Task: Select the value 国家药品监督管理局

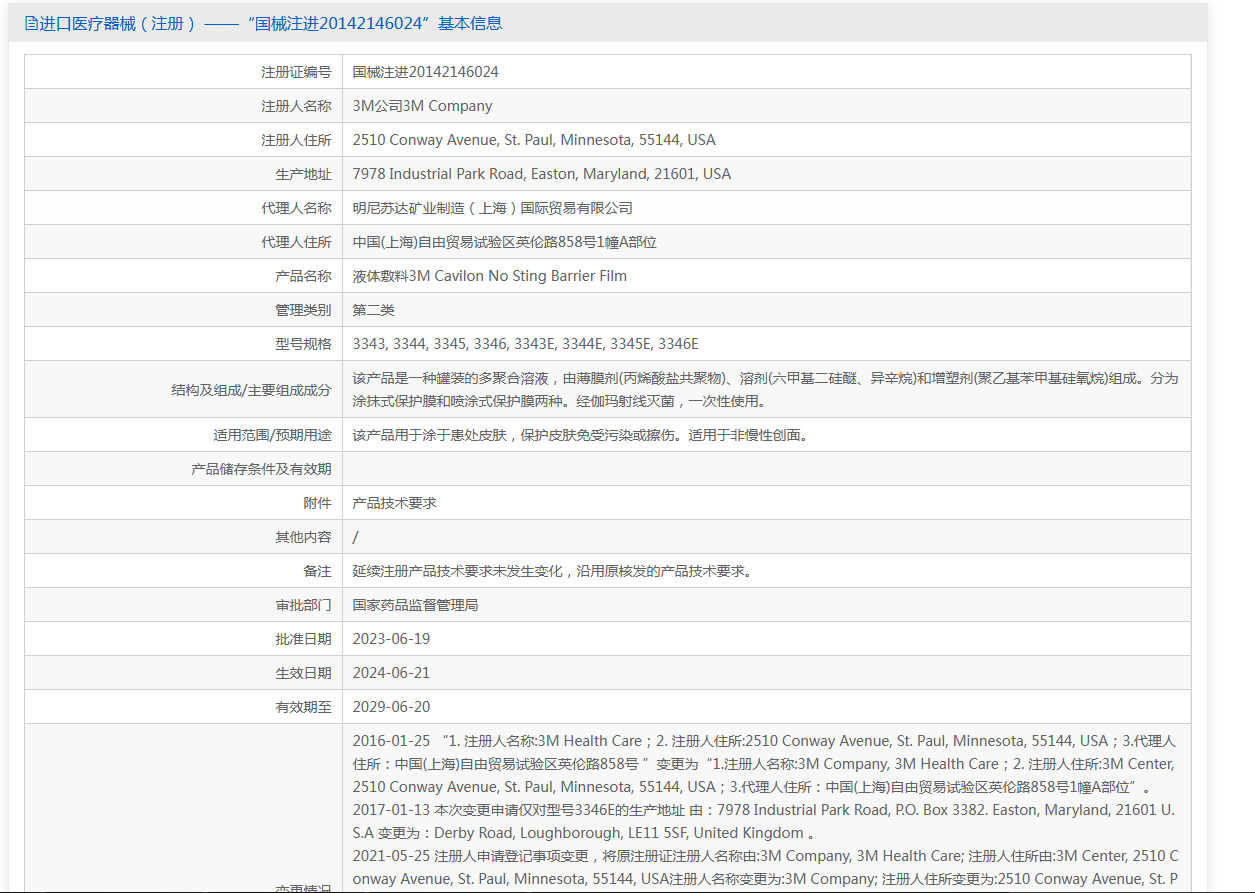Action: [x=416, y=605]
